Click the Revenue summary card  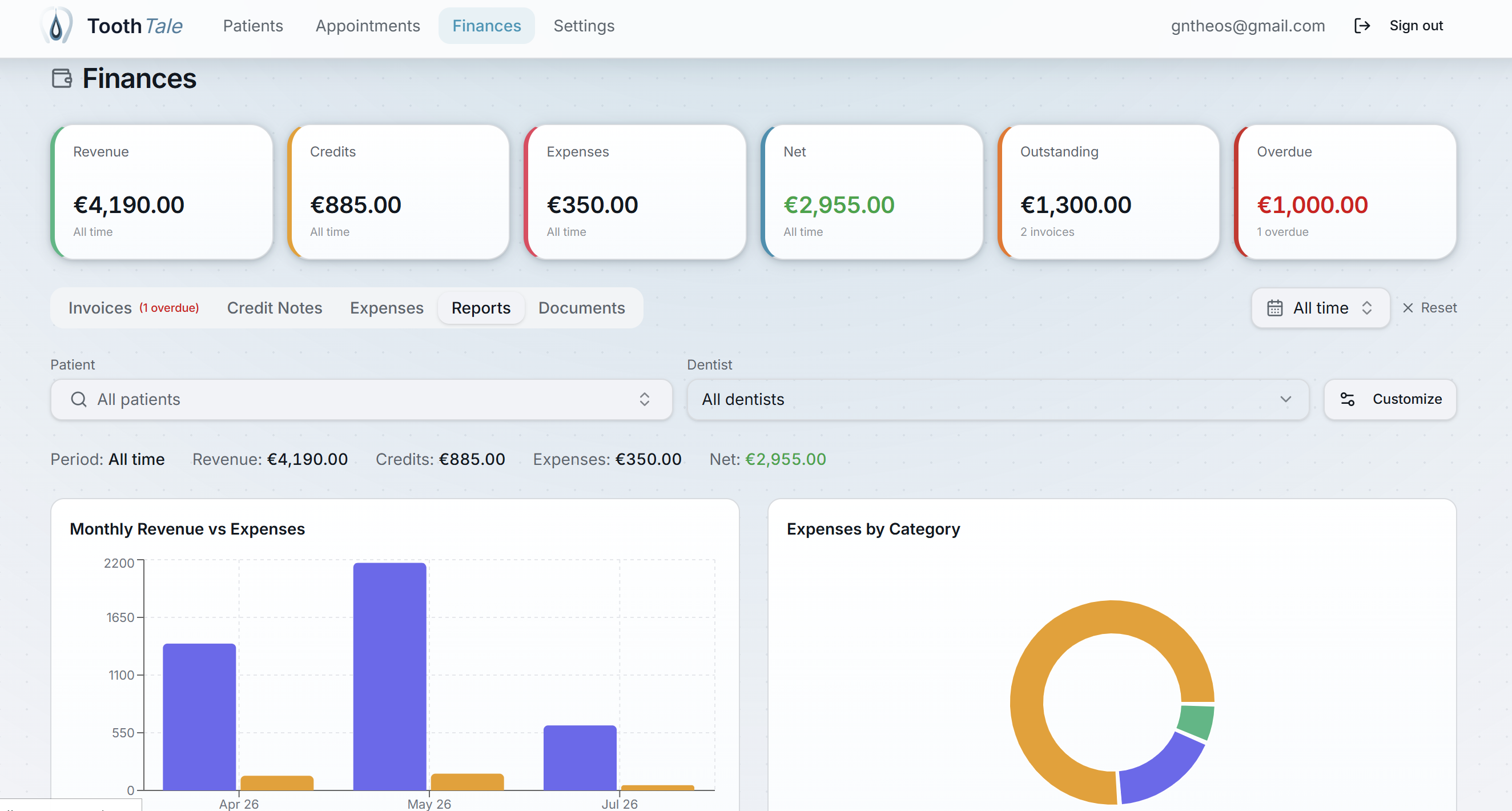click(162, 192)
